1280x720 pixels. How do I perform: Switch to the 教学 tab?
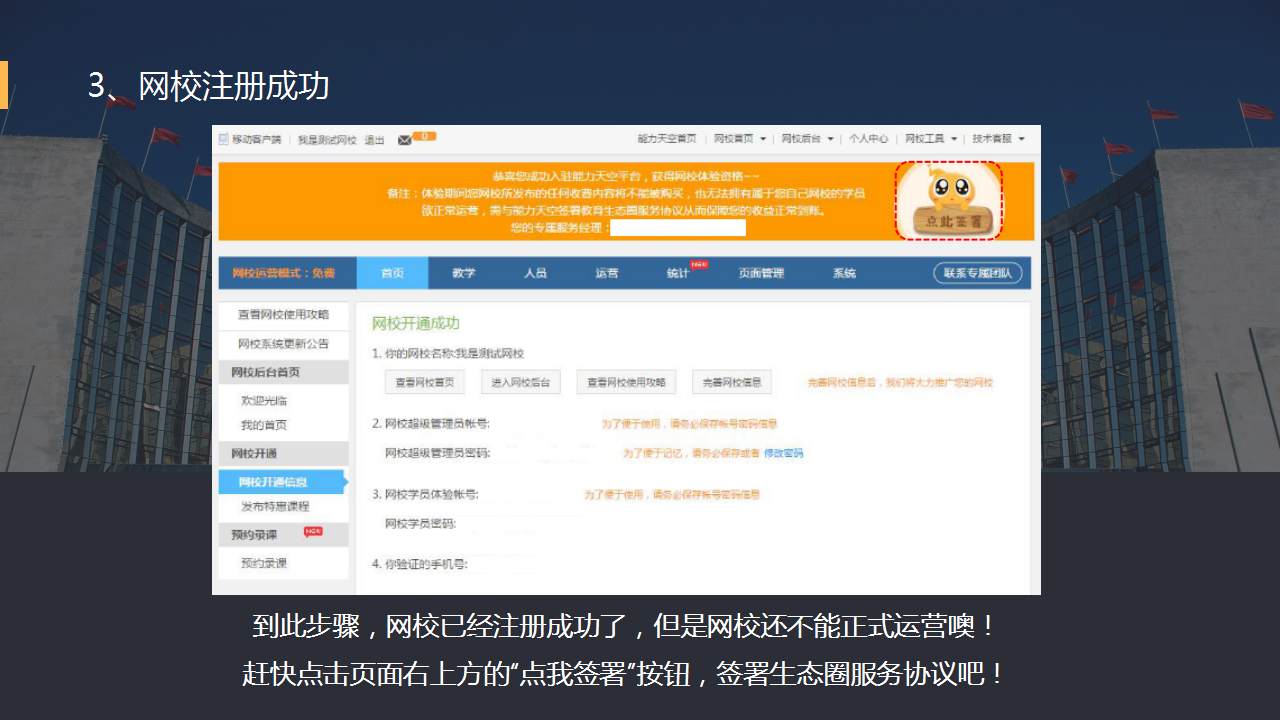tap(463, 273)
